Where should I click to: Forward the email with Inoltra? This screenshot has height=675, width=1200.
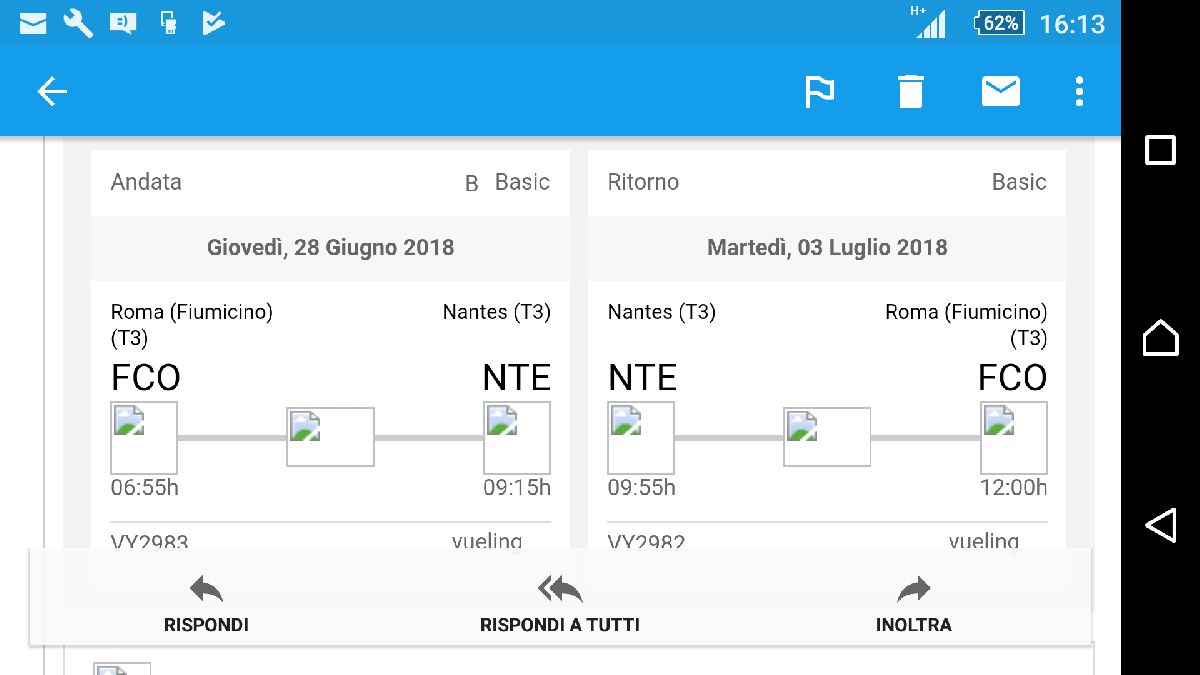(913, 604)
